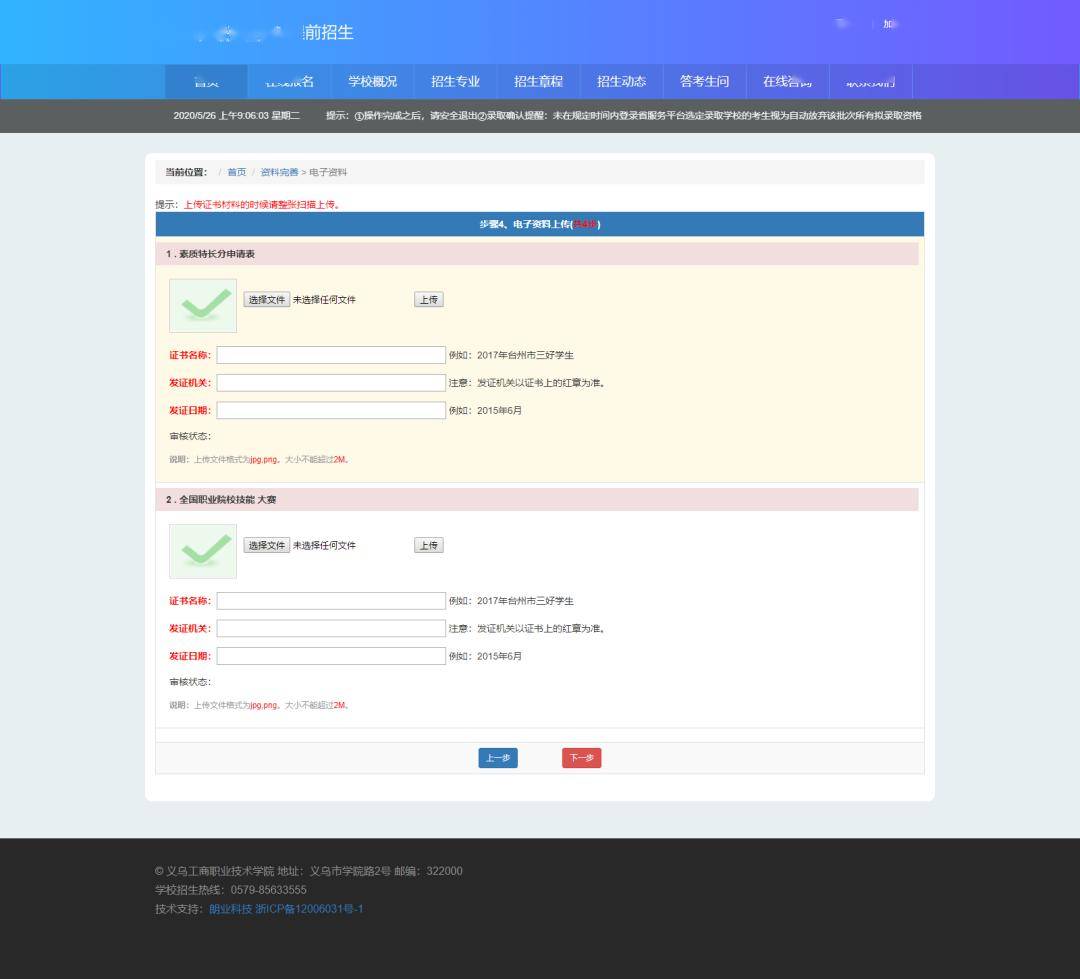Open the 朗业科技 footer link
The image size is (1080, 979).
(230, 909)
